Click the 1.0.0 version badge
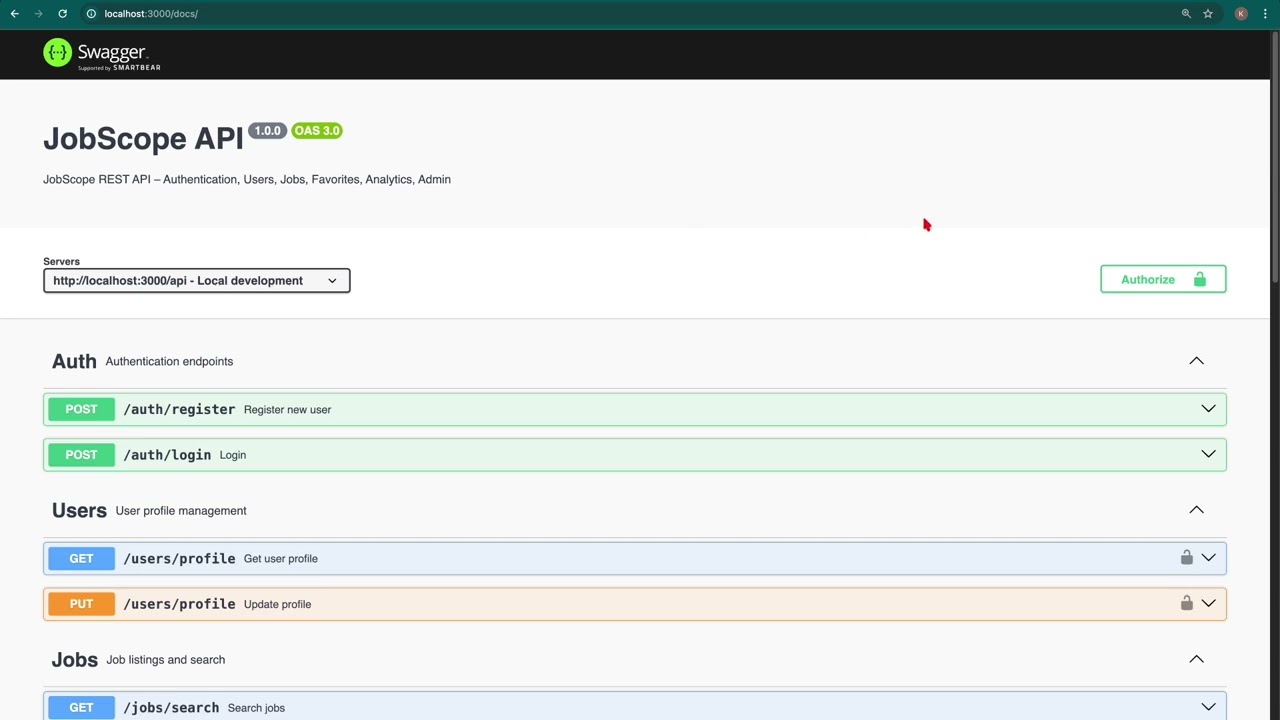 [x=267, y=130]
